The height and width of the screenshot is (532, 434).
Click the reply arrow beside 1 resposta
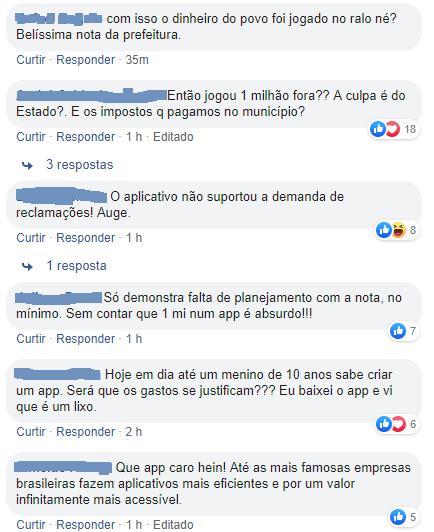click(27, 266)
